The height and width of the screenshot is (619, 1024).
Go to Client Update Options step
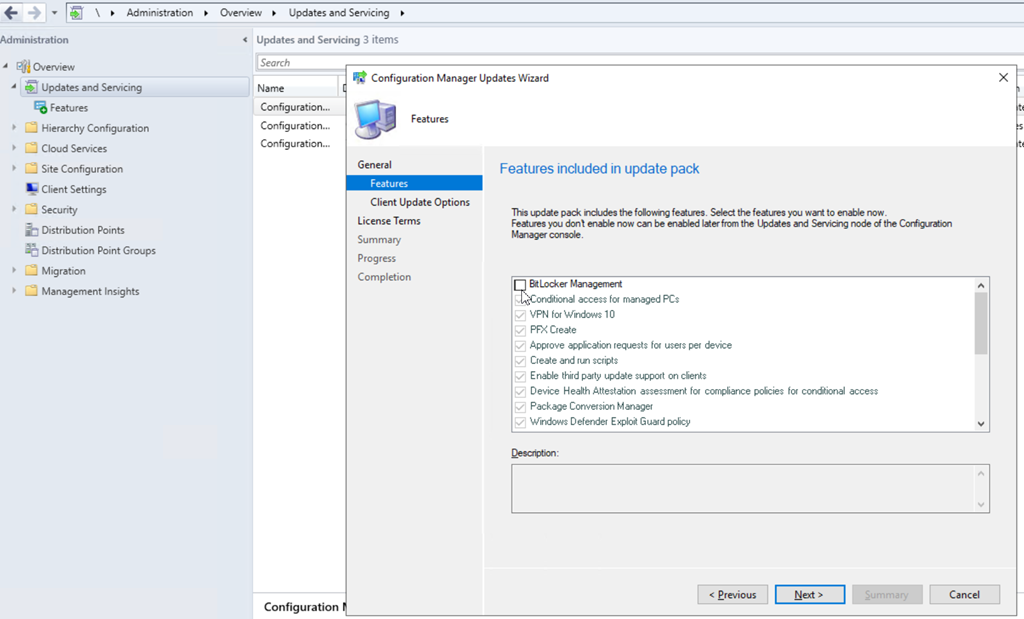420,202
